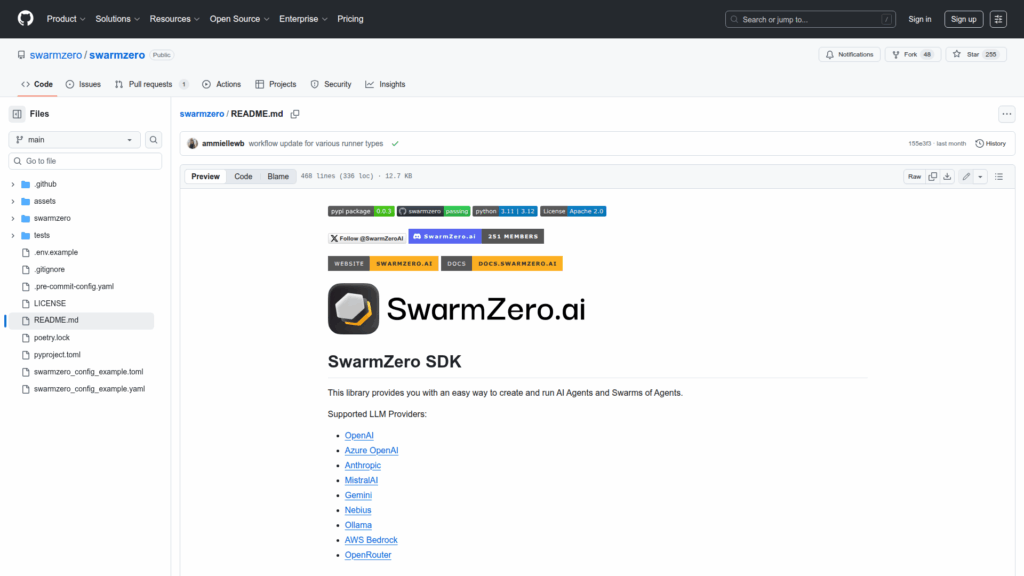Open the document outline icon
The image size is (1024, 576).
coord(998,176)
